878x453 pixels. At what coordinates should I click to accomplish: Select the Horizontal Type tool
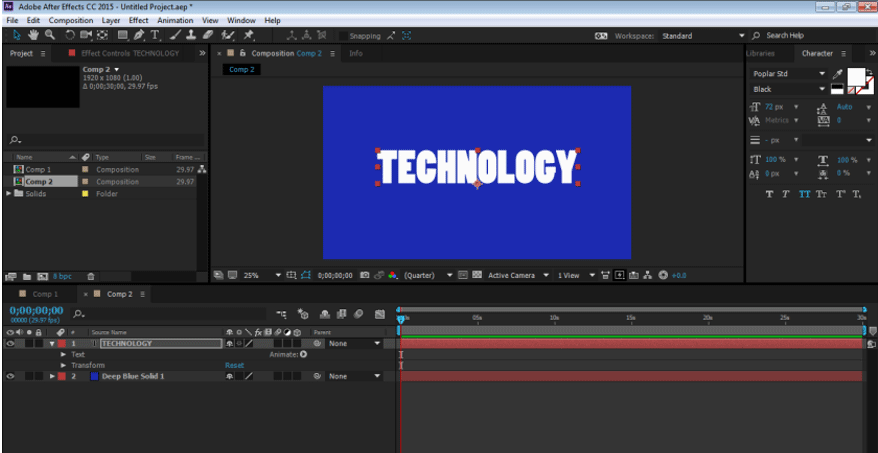click(x=155, y=35)
